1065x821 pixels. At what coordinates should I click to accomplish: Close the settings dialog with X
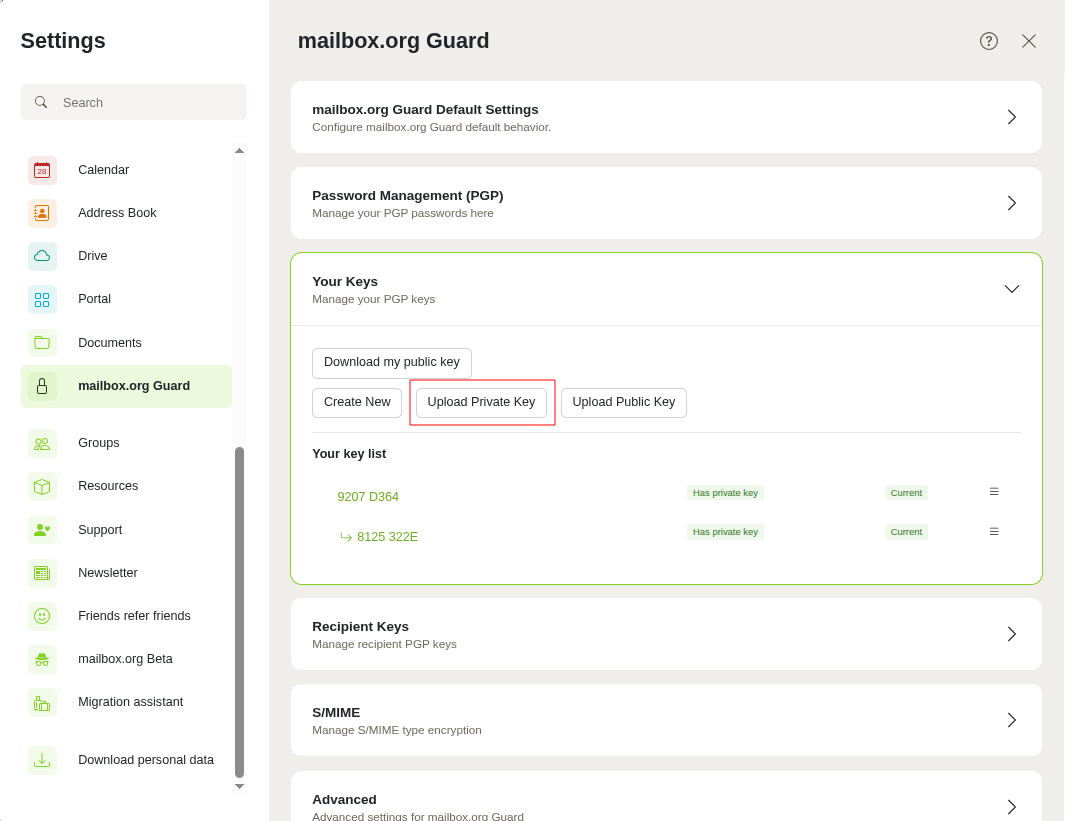pos(1029,41)
